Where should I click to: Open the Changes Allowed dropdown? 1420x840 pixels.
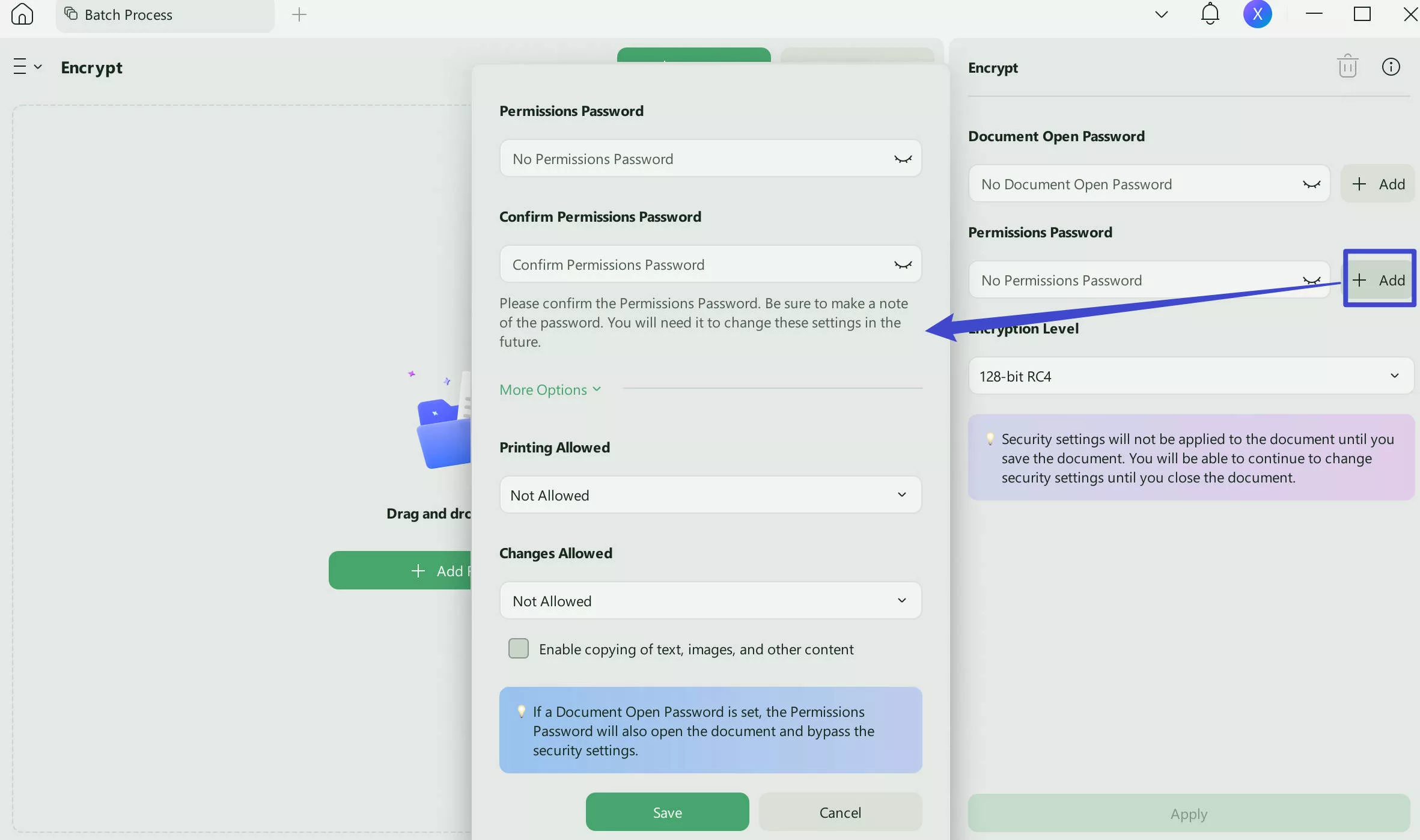pos(710,601)
